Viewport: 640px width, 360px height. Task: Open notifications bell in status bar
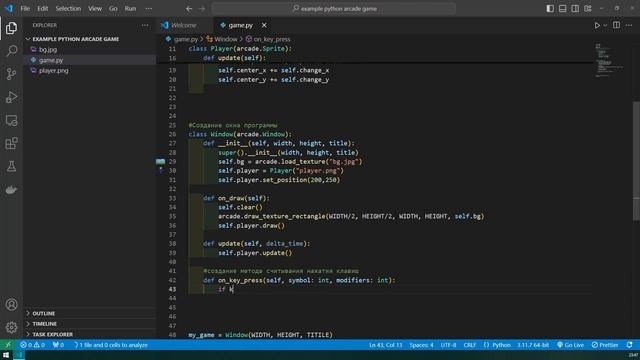pos(629,345)
